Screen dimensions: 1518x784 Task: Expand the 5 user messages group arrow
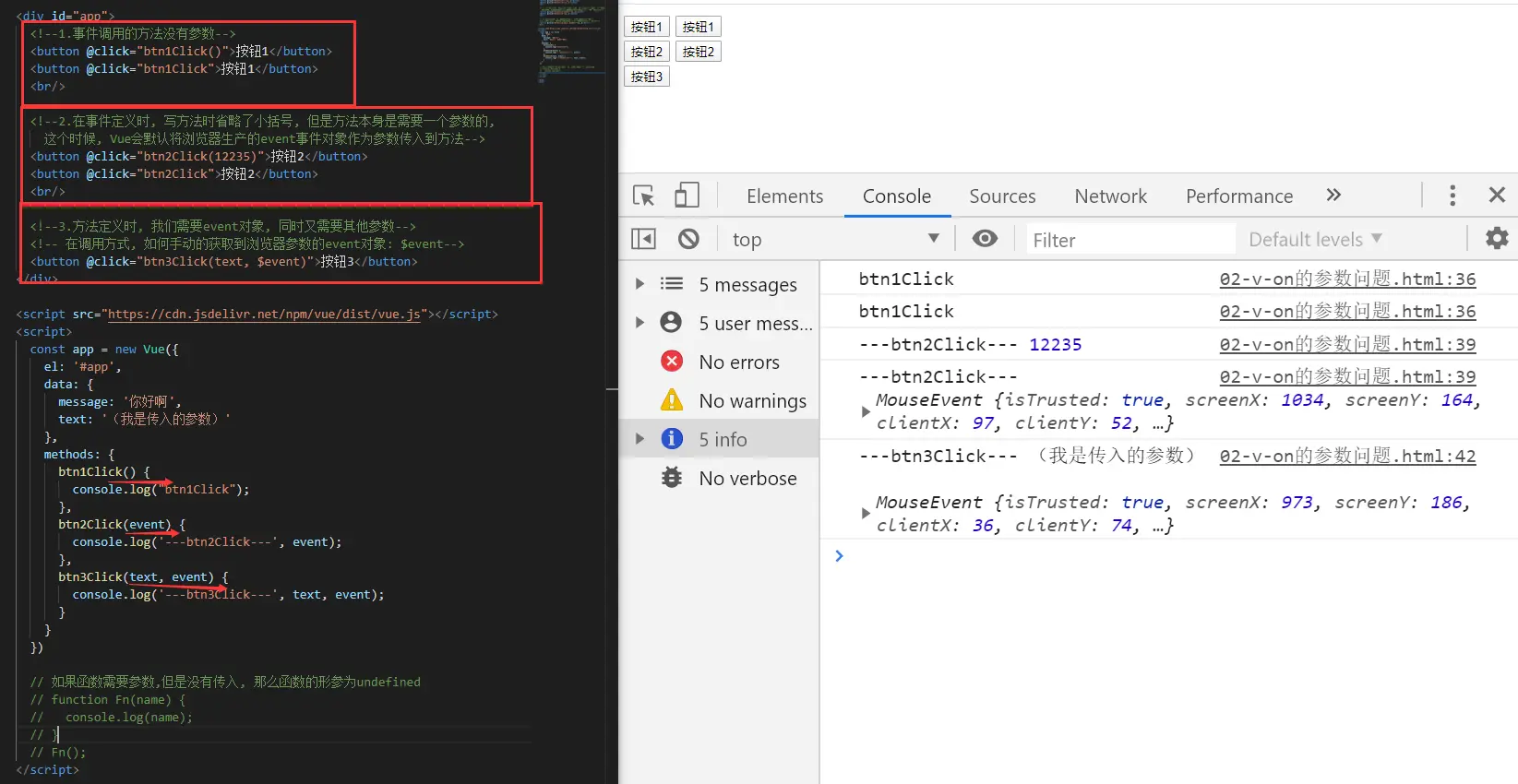click(x=639, y=323)
